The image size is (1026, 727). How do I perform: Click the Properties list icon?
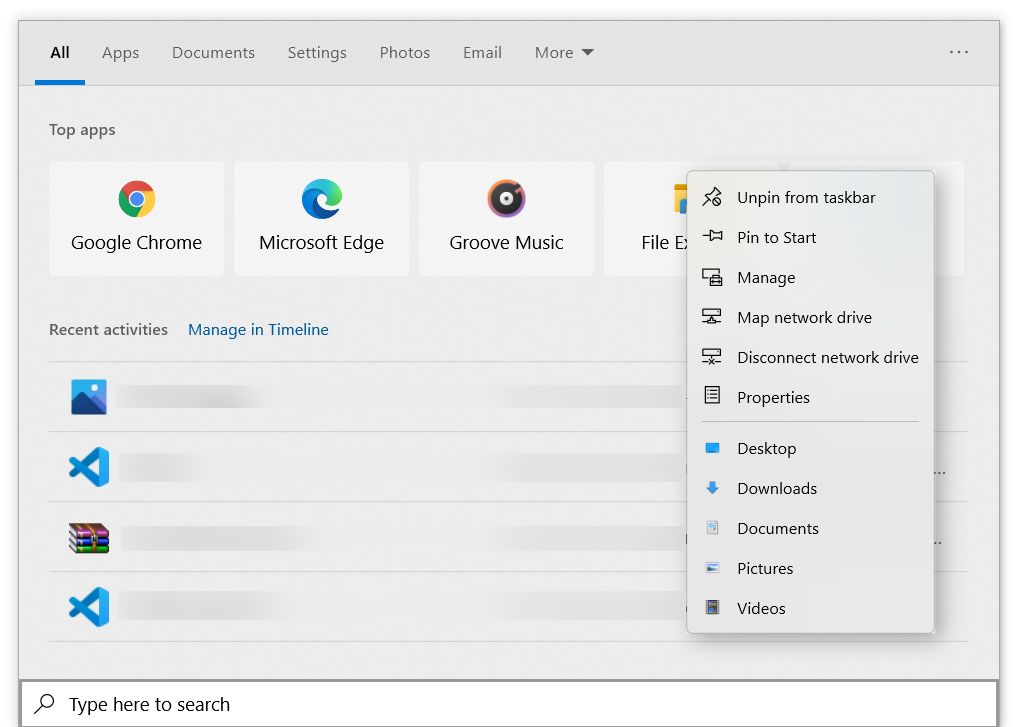pos(712,395)
